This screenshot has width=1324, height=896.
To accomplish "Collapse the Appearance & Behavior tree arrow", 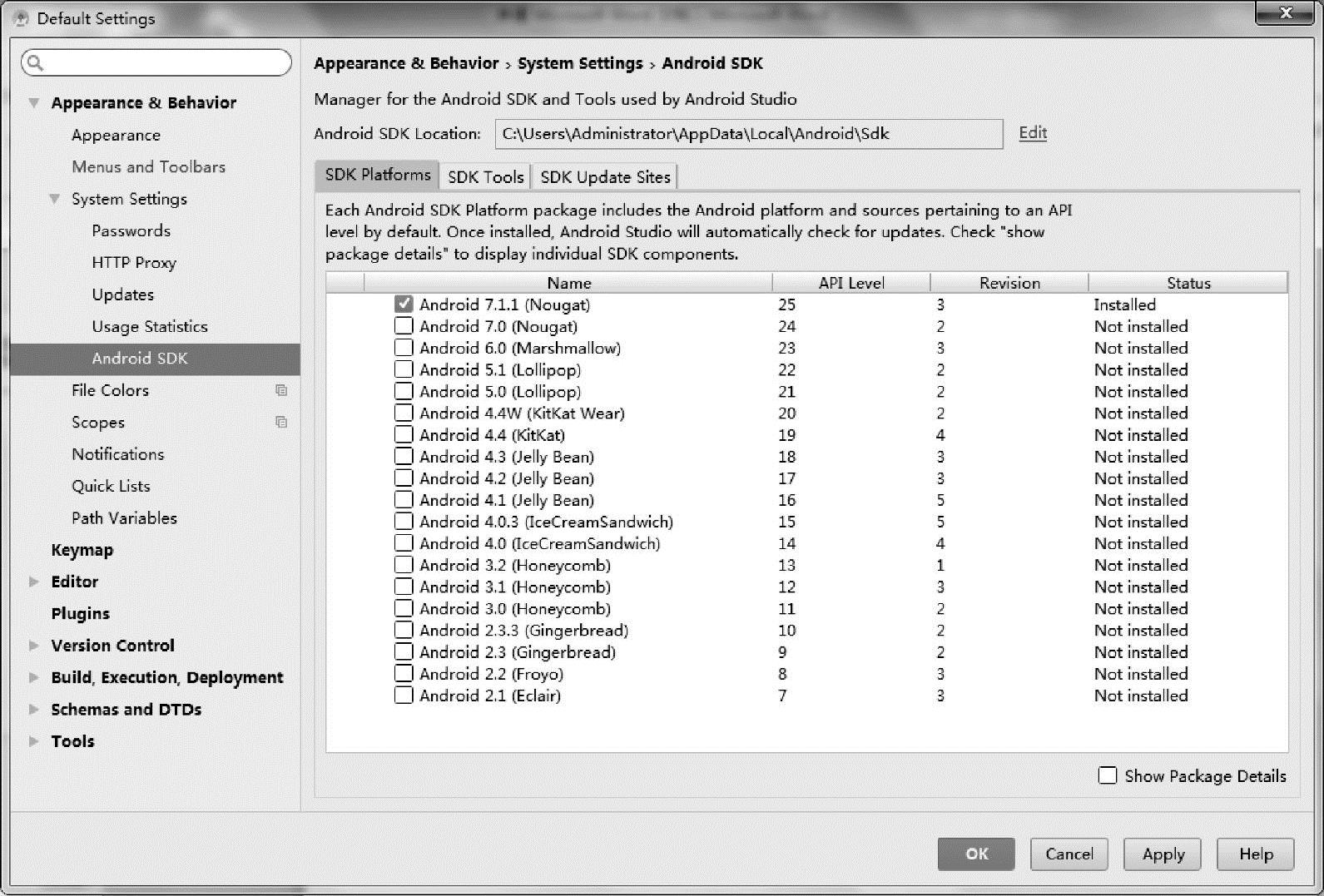I will tap(34, 103).
